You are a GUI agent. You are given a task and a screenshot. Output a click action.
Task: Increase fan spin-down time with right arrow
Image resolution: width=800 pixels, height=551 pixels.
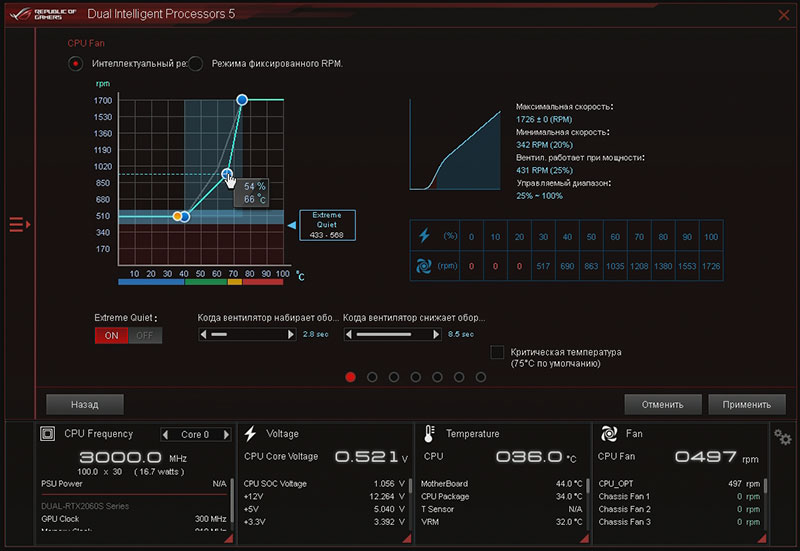436,335
